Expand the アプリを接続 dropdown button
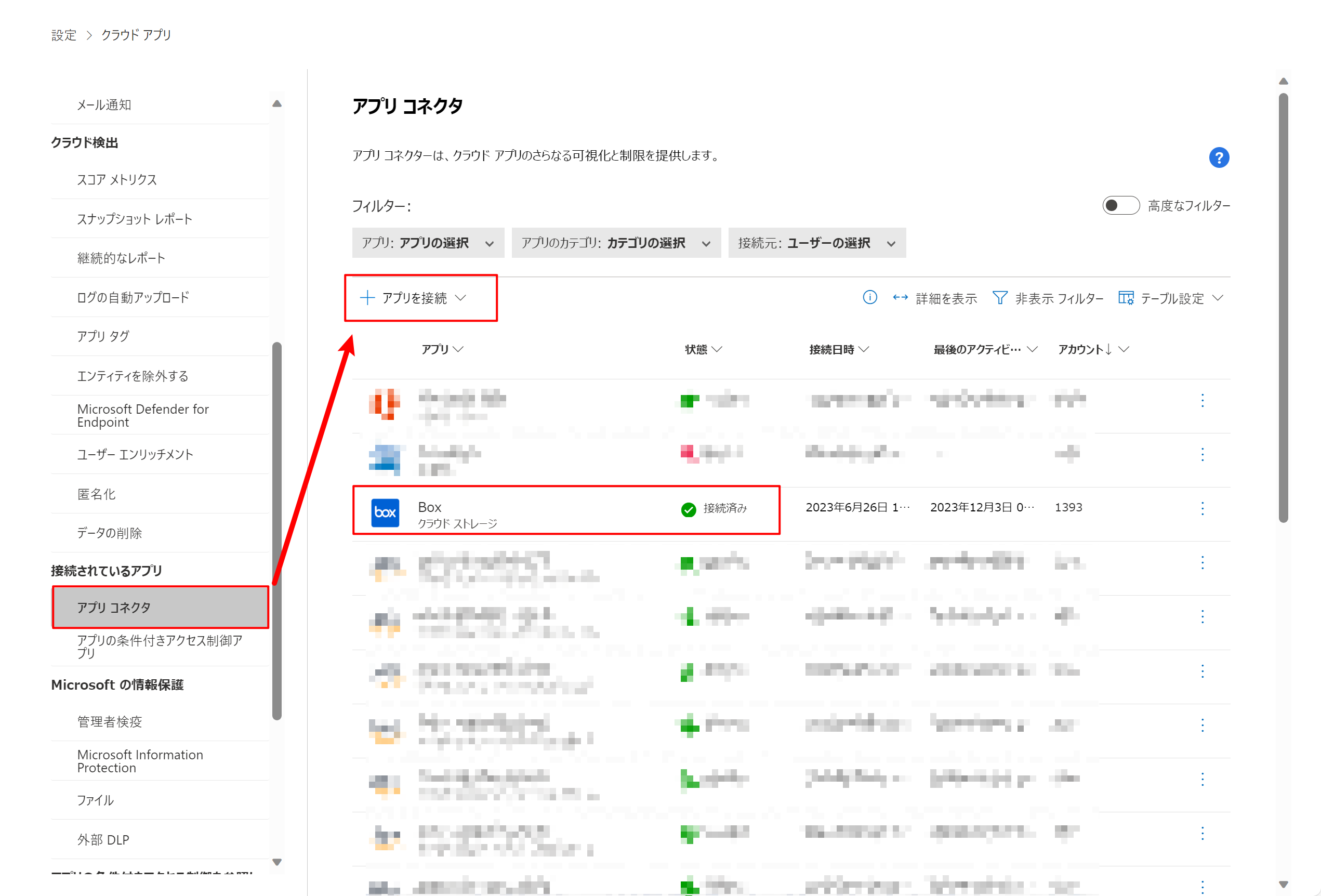This screenshot has width=1321, height=896. click(420, 298)
